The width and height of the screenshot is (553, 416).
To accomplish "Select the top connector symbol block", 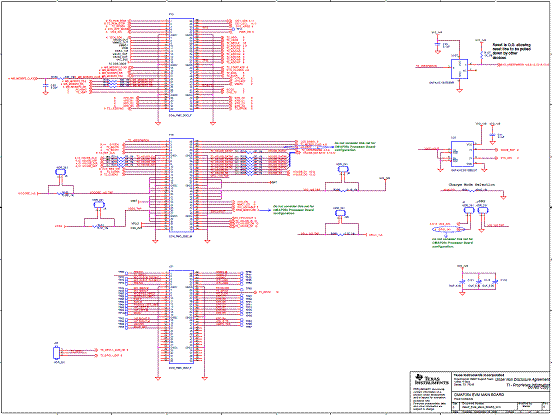I will point(182,65).
